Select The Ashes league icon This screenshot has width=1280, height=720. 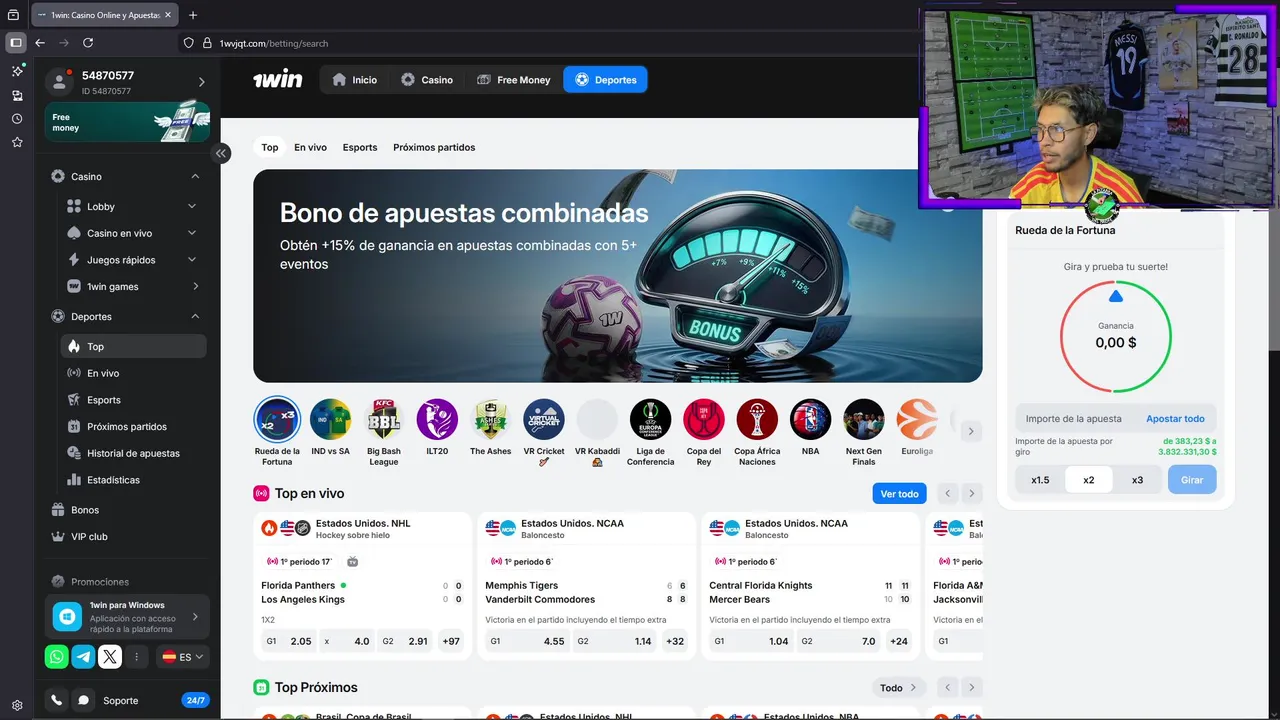(x=491, y=419)
